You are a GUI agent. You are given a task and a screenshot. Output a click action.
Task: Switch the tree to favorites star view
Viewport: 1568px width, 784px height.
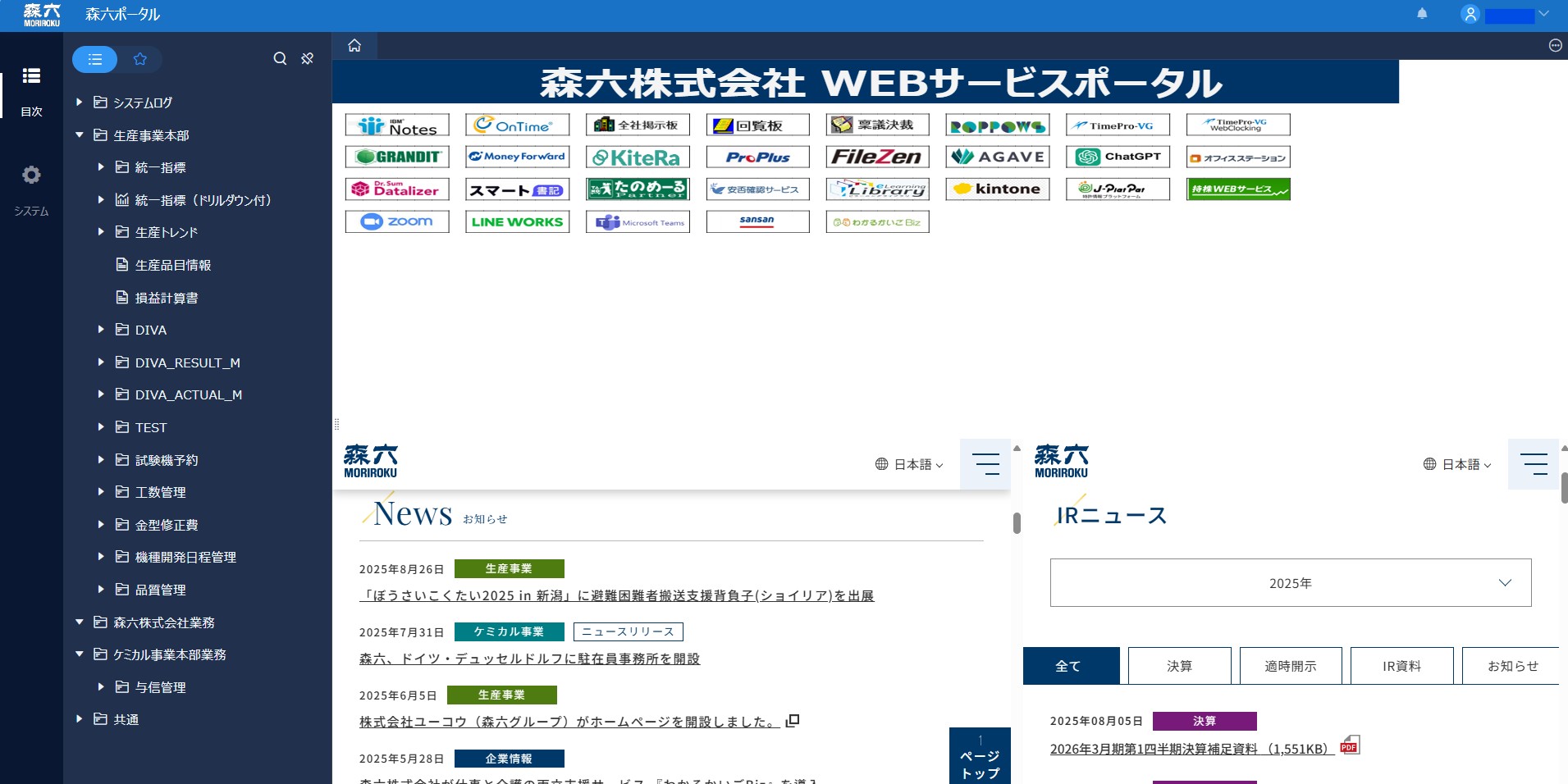pos(140,59)
